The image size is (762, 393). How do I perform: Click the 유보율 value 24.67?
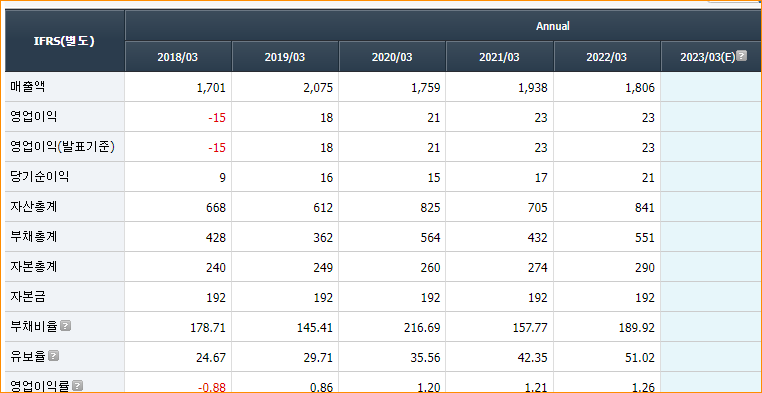coord(211,358)
